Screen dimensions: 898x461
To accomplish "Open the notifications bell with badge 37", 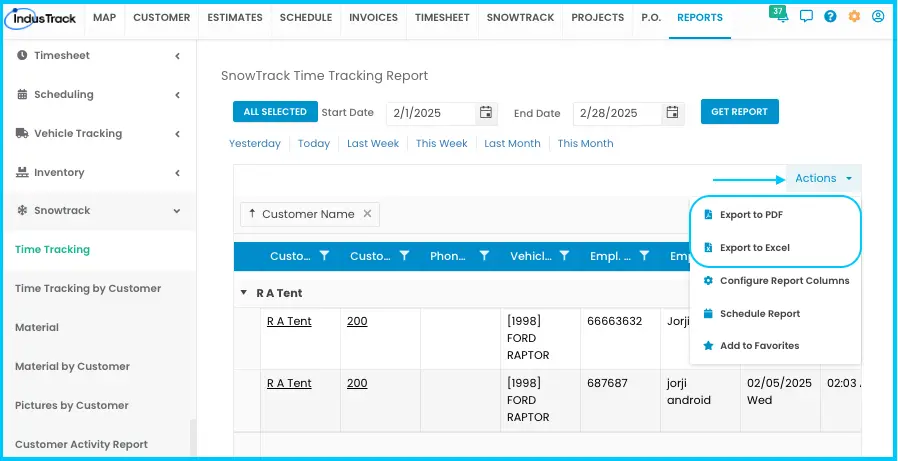I will pyautogui.click(x=781, y=16).
